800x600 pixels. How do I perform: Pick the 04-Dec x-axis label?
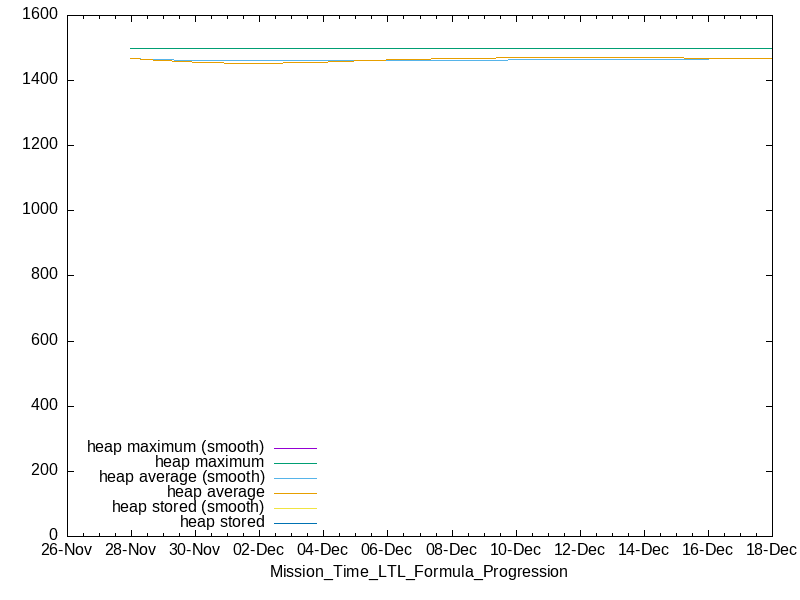click(x=322, y=550)
